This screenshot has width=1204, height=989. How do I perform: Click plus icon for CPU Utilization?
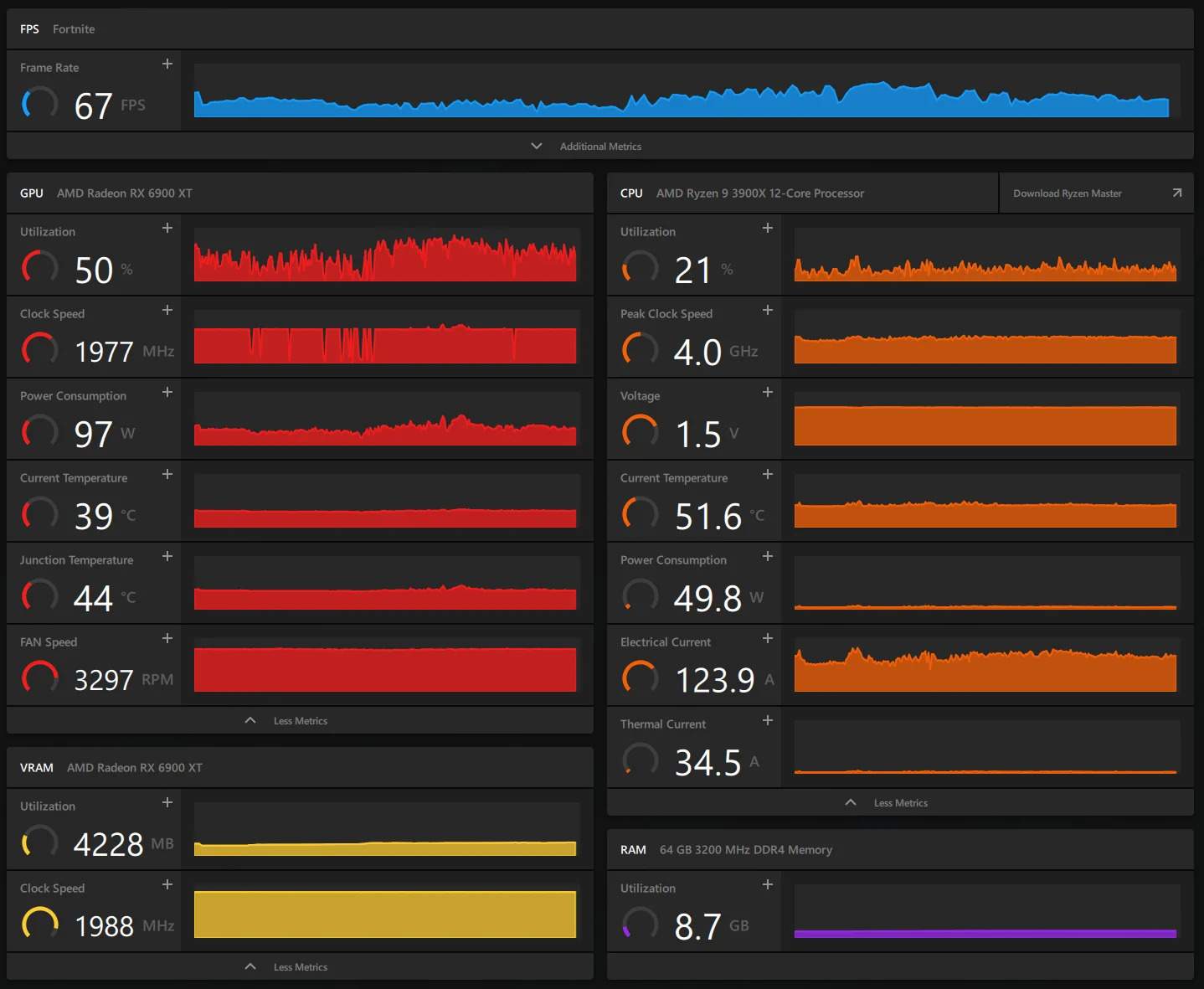pos(768,228)
